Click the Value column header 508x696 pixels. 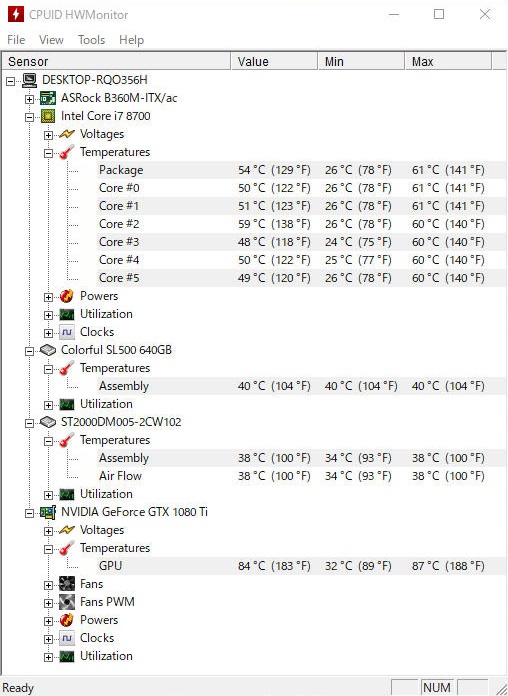(x=274, y=61)
